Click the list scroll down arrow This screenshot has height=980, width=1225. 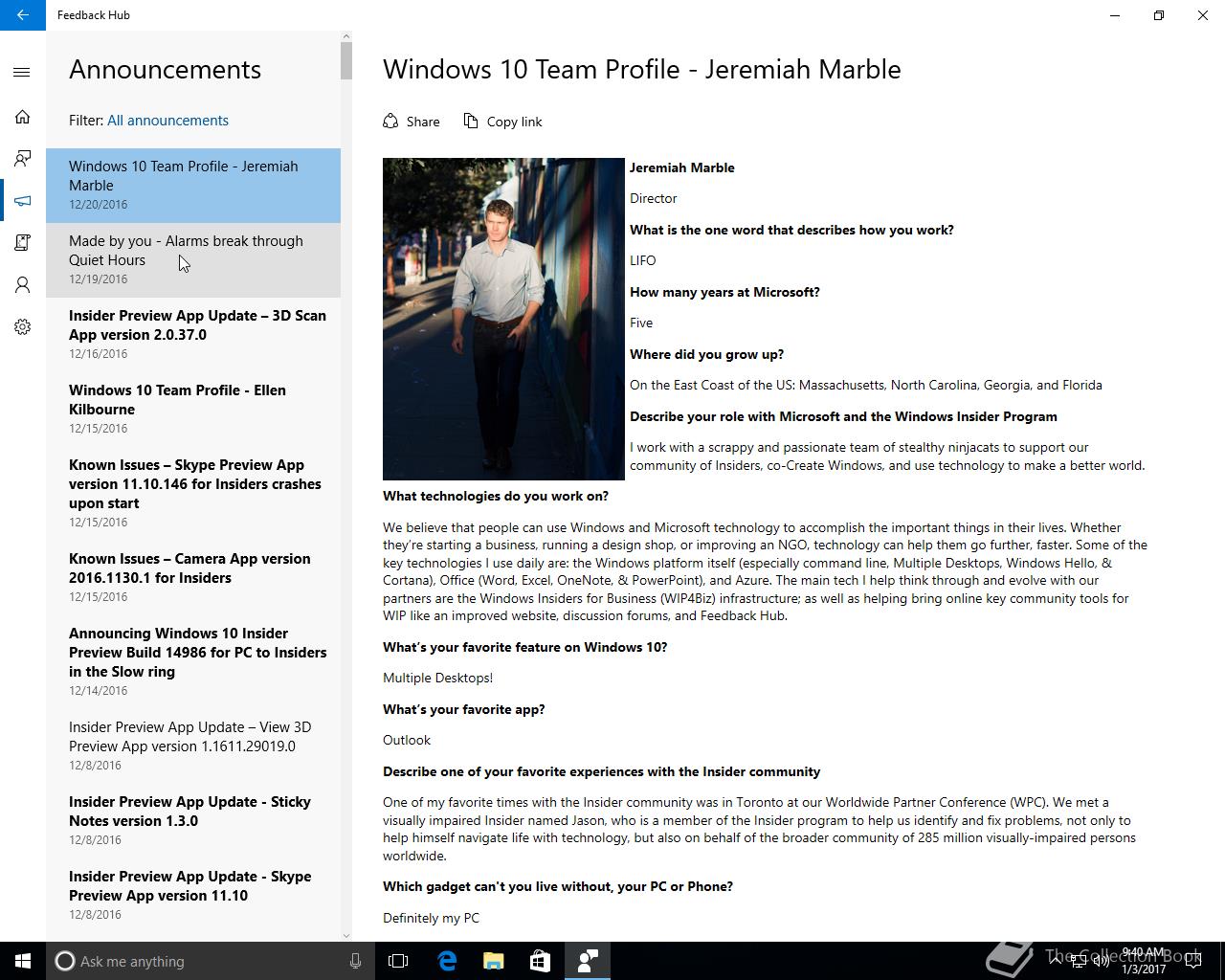346,935
